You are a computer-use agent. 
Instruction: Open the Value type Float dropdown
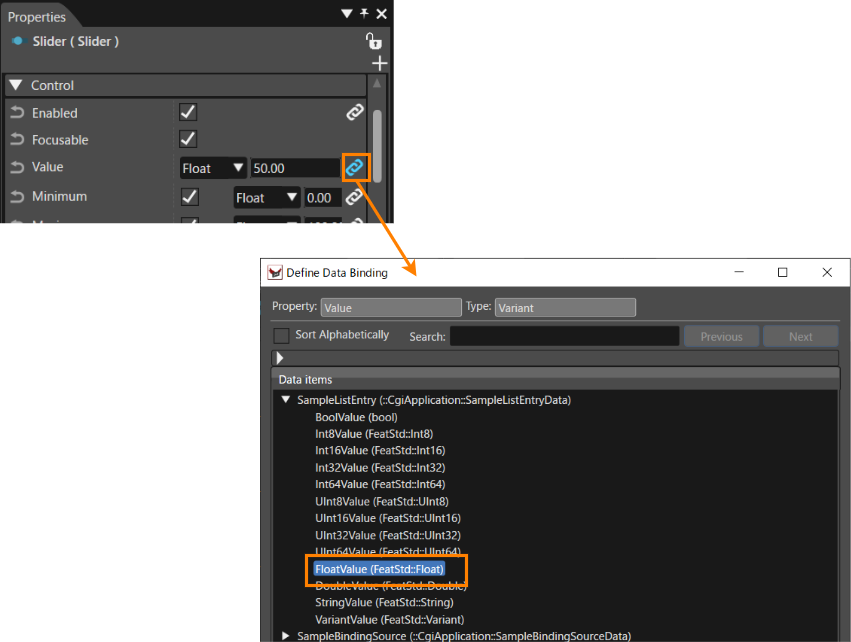(x=213, y=168)
